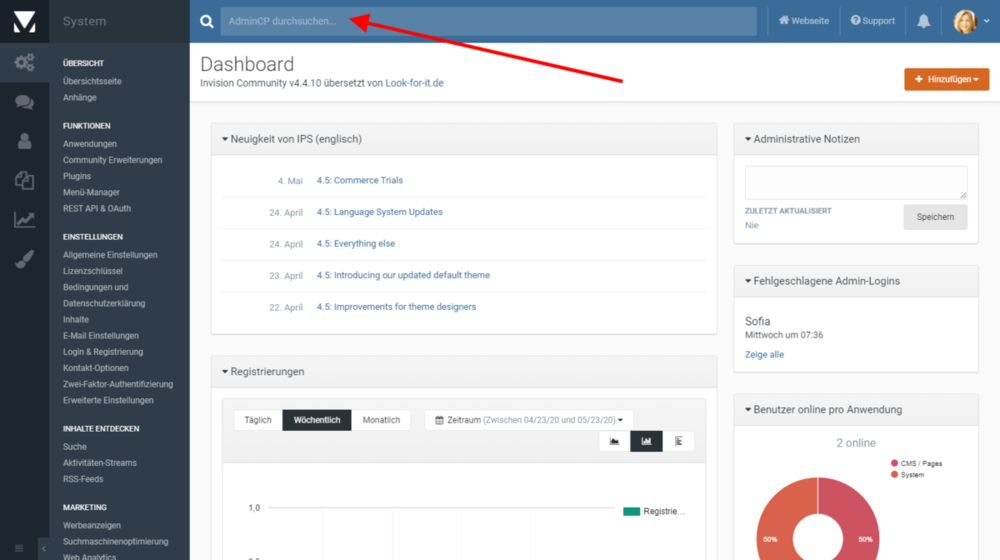This screenshot has width=1000, height=560.
Task: Open Allgemeine Einstellungen in sidebar
Action: coord(110,255)
